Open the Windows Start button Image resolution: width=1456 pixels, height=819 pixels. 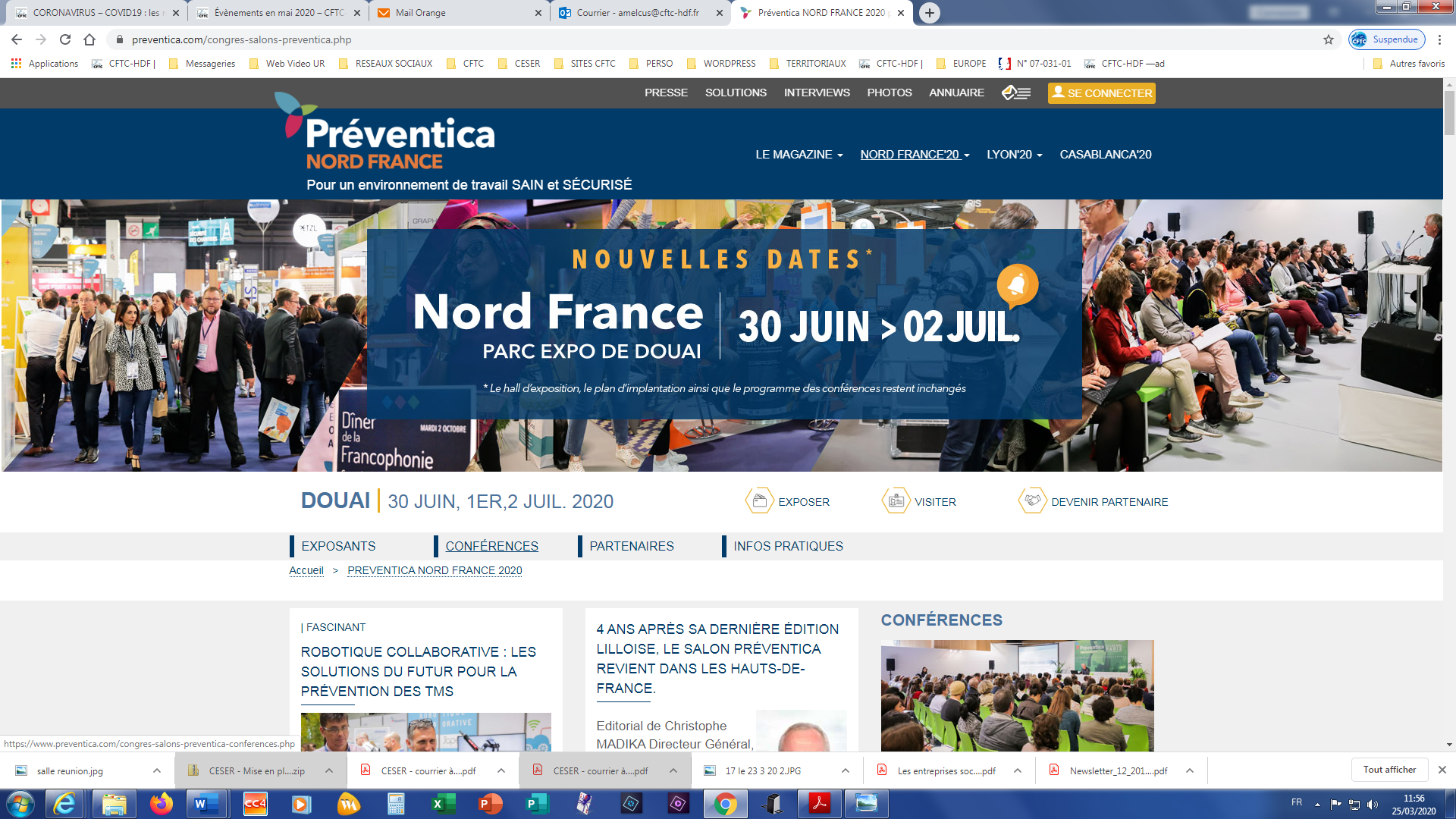coord(20,804)
